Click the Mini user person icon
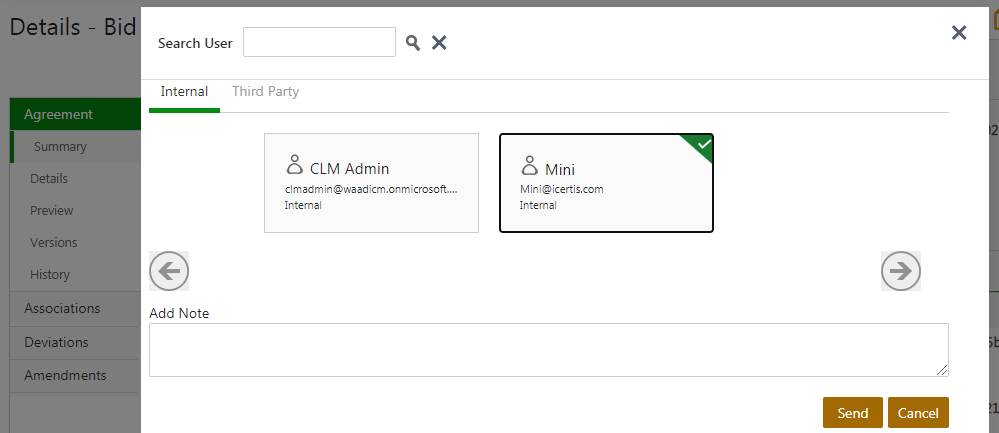 tap(529, 165)
